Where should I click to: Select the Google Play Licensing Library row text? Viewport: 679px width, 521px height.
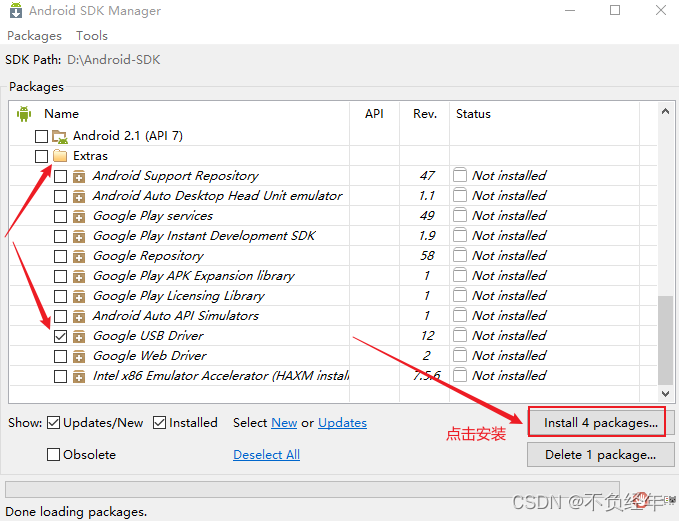(179, 296)
